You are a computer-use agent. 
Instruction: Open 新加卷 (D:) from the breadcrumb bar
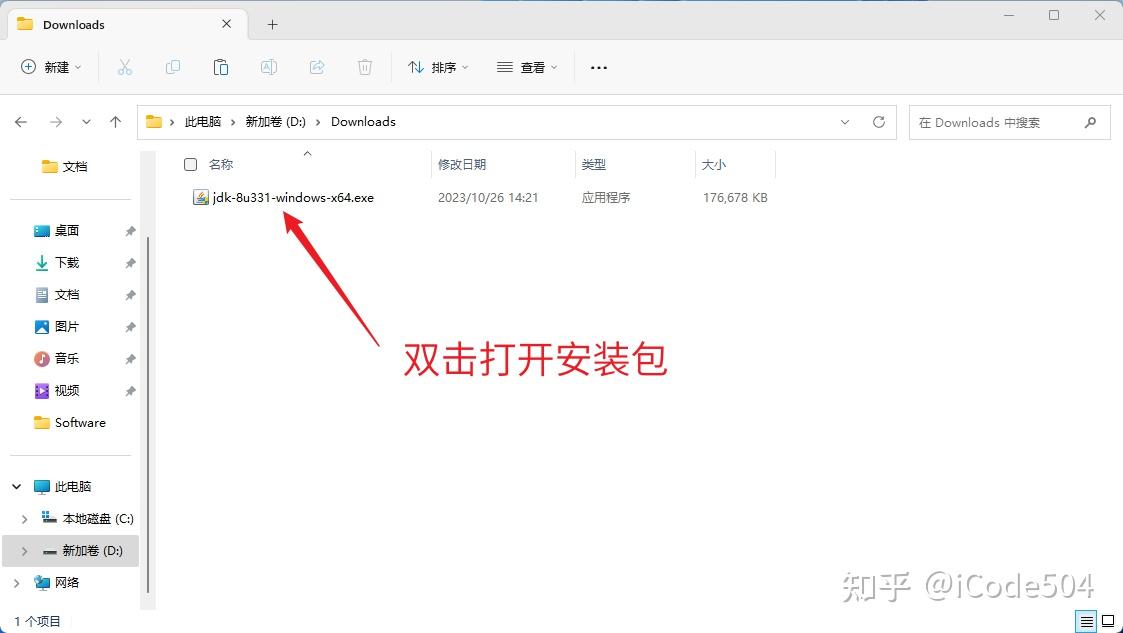[x=275, y=121]
